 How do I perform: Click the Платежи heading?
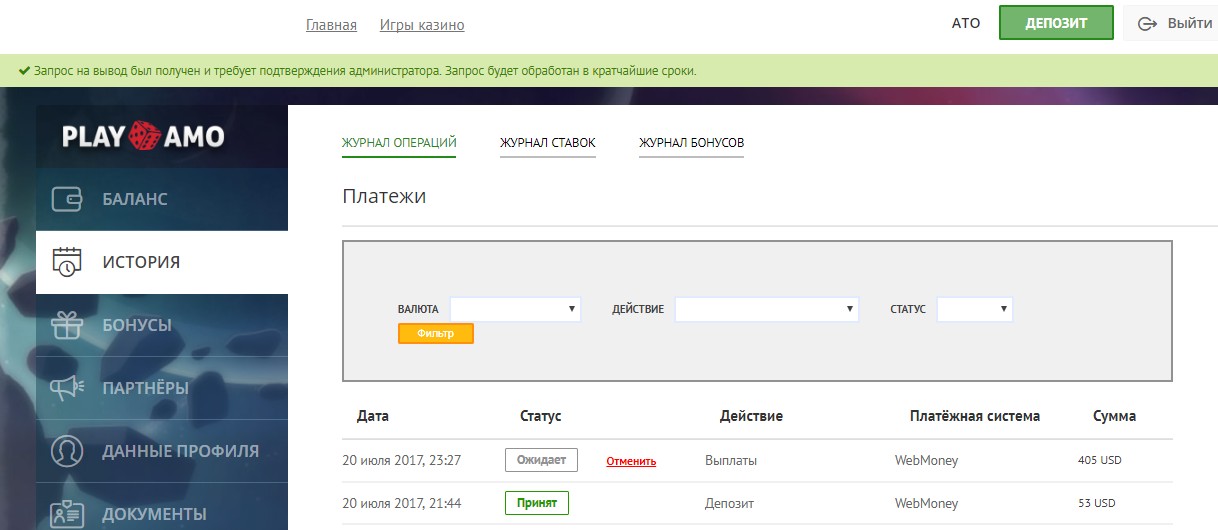(384, 196)
